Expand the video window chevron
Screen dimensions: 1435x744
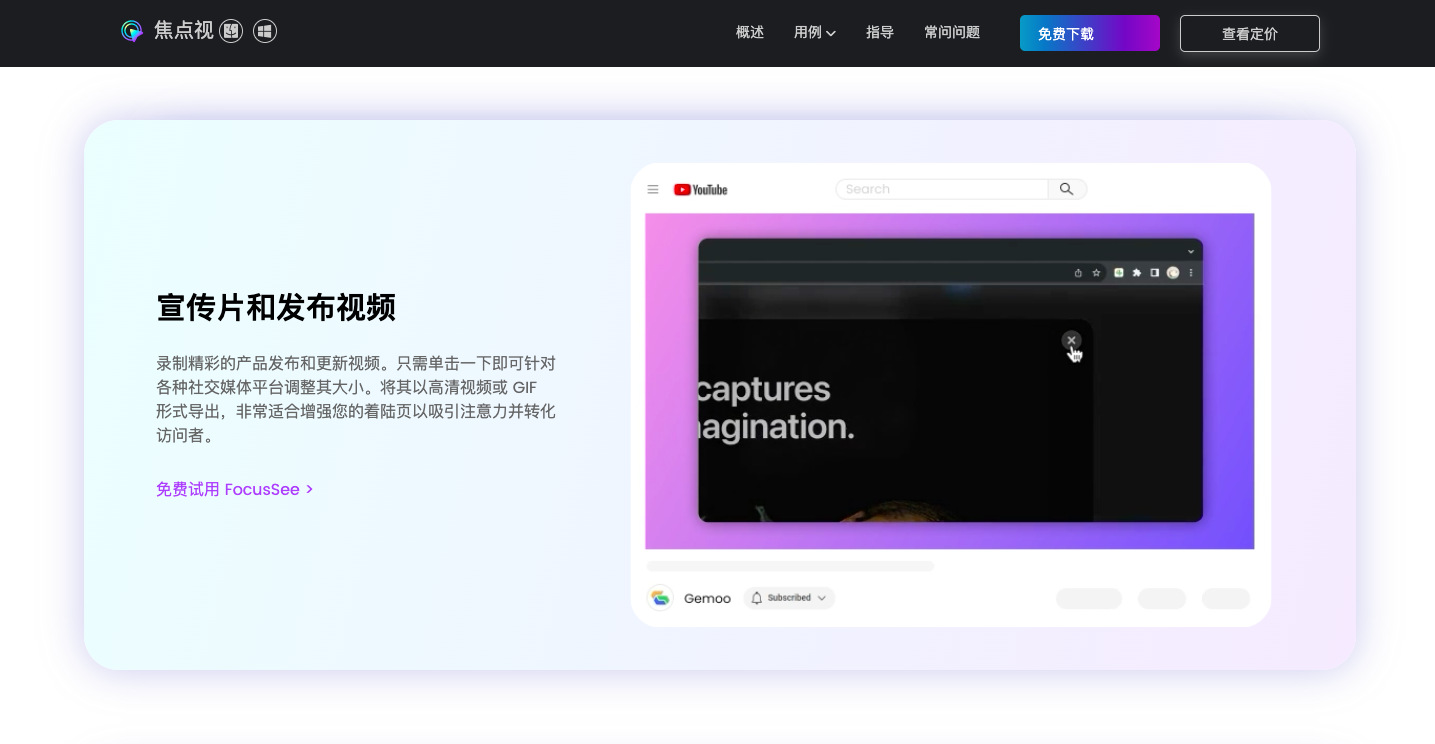pyautogui.click(x=1191, y=251)
